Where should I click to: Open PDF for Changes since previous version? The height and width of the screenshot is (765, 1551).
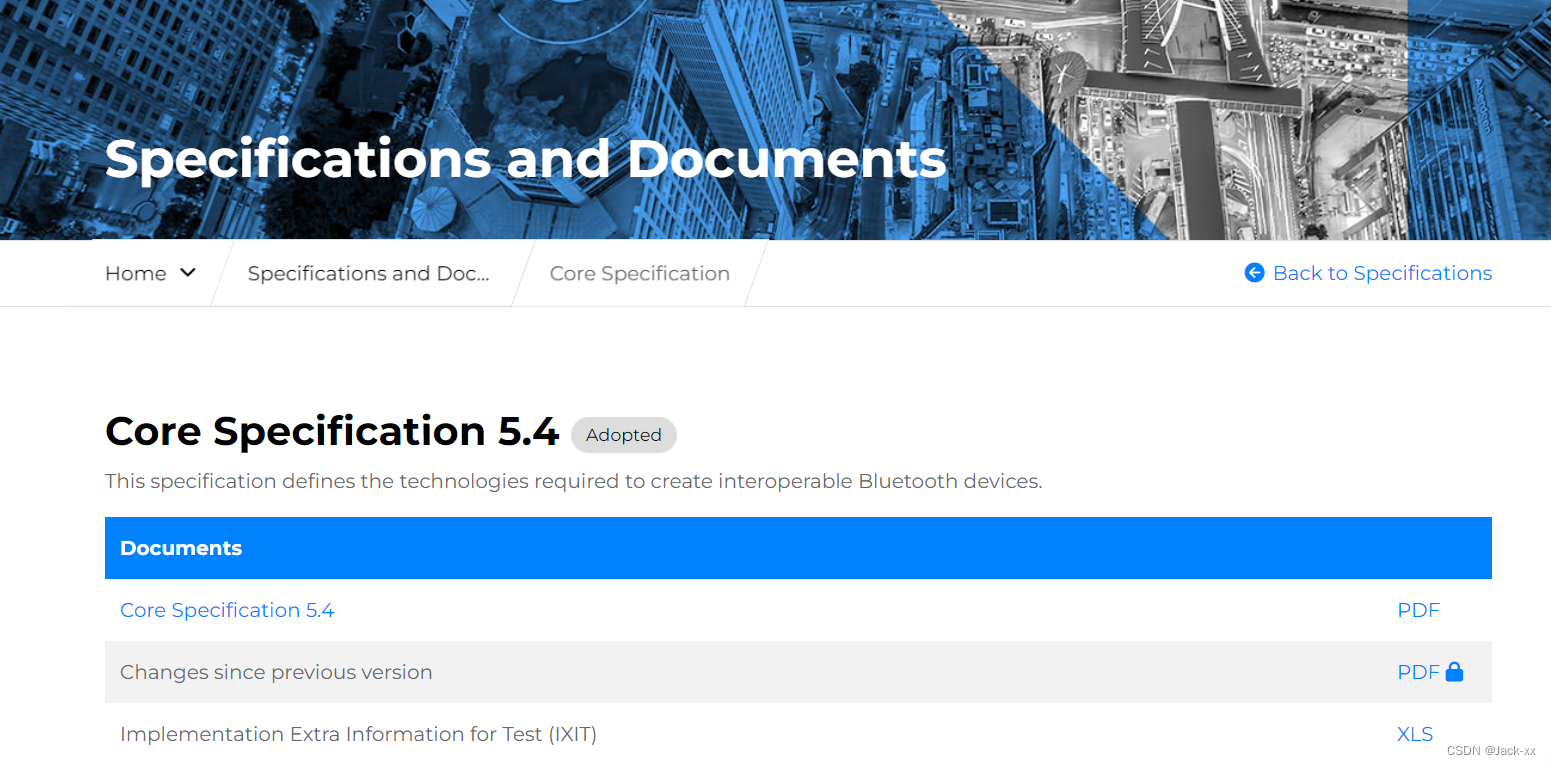pos(1418,672)
